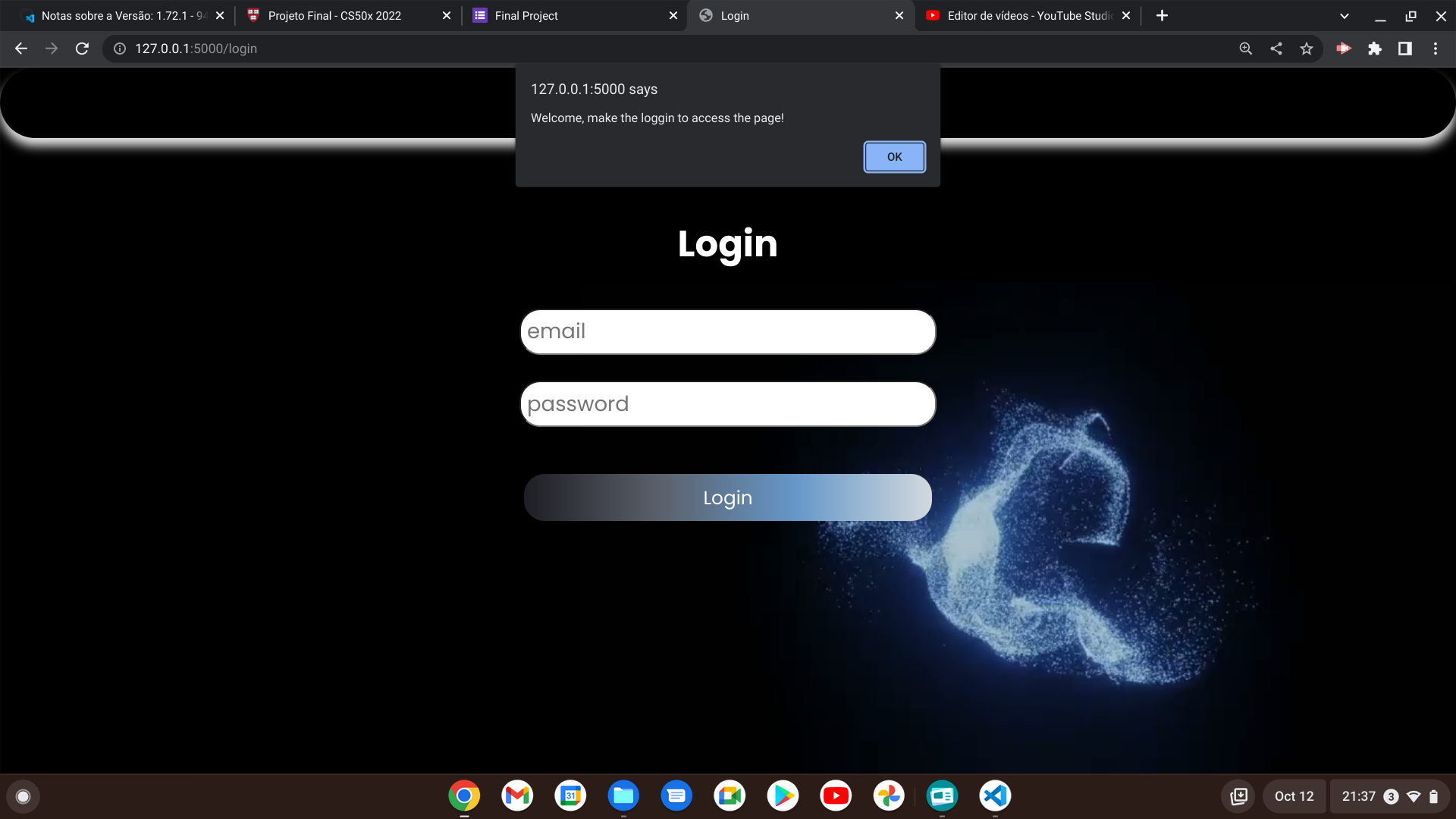Bookmark this page with the star icon
1456x819 pixels.
tap(1306, 49)
